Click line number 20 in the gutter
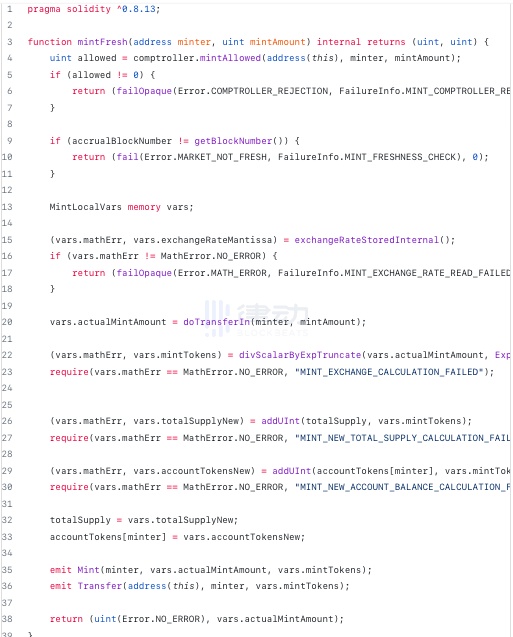The image size is (513, 637). pos(7,322)
